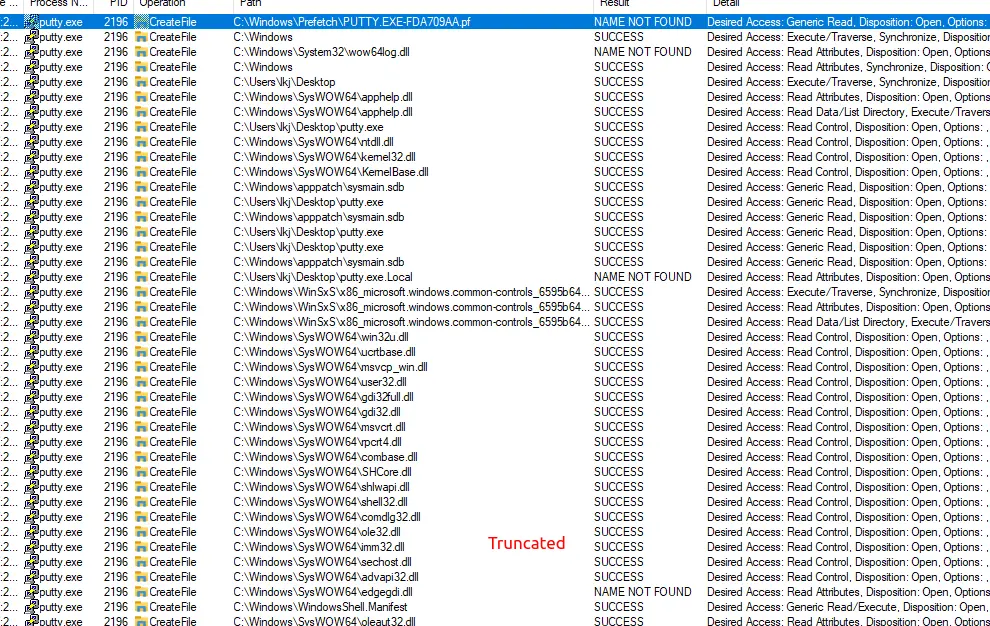Screen dimensions: 990x626
Task: Select the path C:\Windows\Prefetch\PUTTY.EXE-FDA709AA.pf
Action: (352, 21)
